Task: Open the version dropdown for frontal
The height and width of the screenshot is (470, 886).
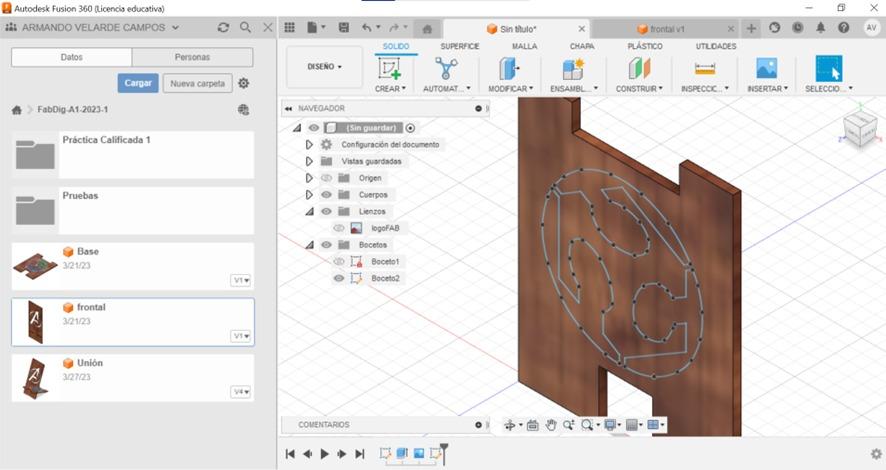Action: [241, 336]
